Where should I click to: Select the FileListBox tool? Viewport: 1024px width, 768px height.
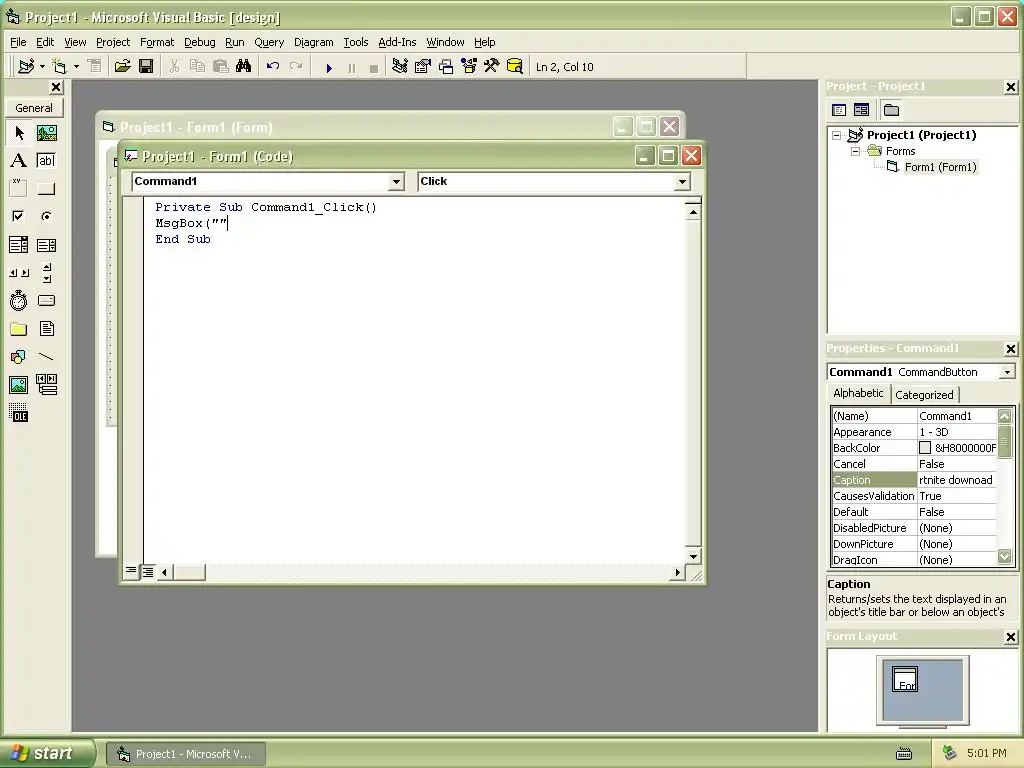coord(46,328)
